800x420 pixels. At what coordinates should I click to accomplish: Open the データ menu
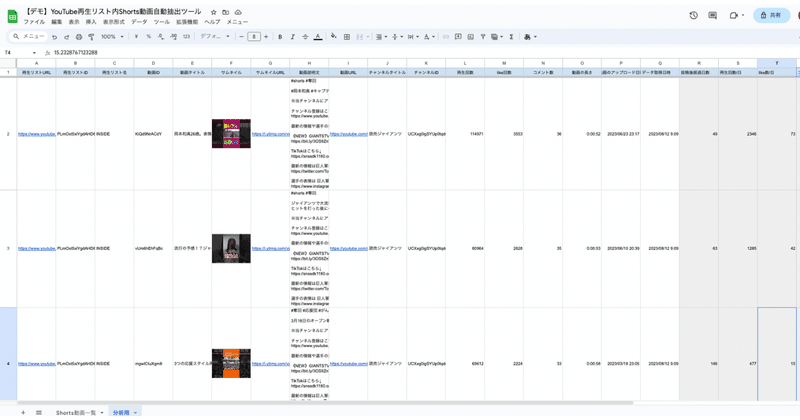pos(139,22)
